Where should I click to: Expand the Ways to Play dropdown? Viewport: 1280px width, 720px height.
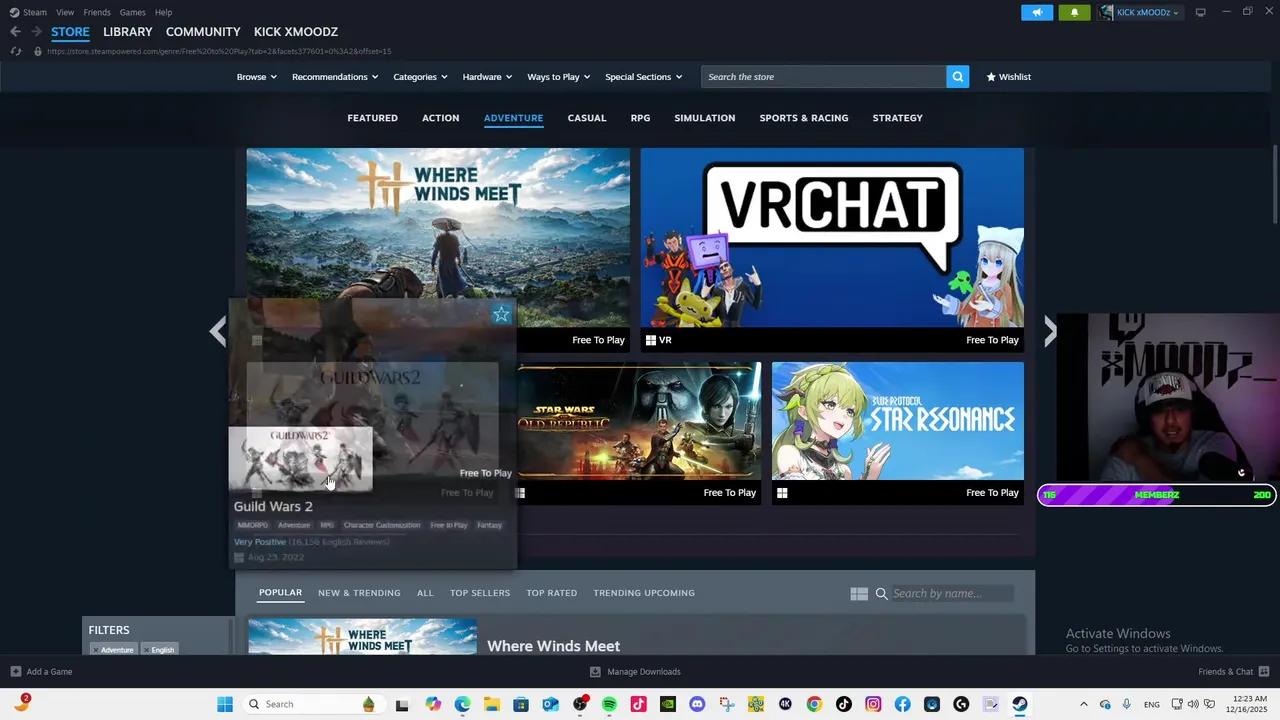[559, 77]
